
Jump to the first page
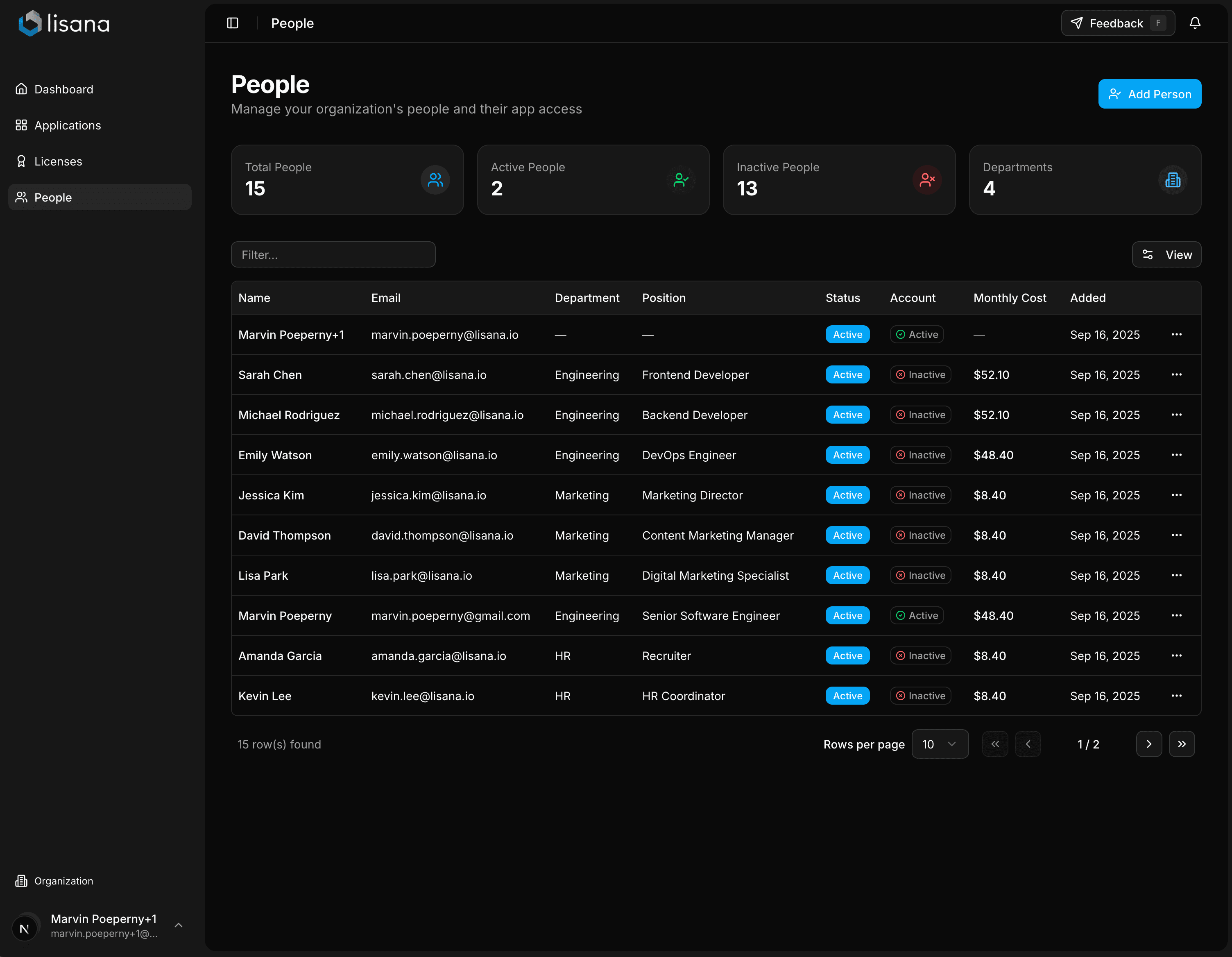point(995,744)
